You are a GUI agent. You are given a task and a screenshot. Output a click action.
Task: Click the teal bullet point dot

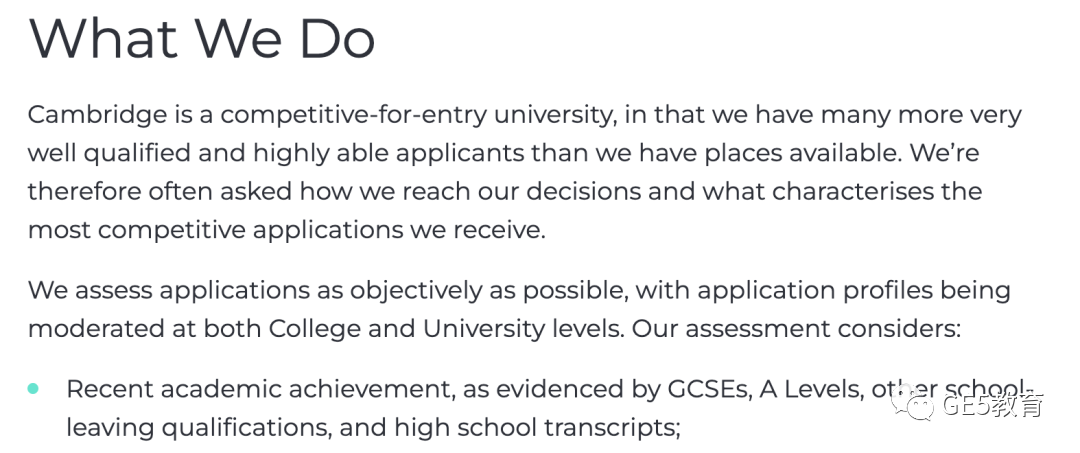pos(33,389)
